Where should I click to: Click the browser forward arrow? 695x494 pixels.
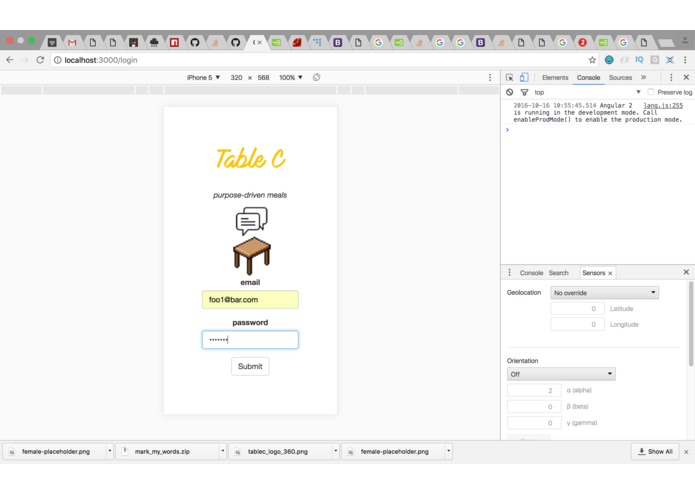25,60
